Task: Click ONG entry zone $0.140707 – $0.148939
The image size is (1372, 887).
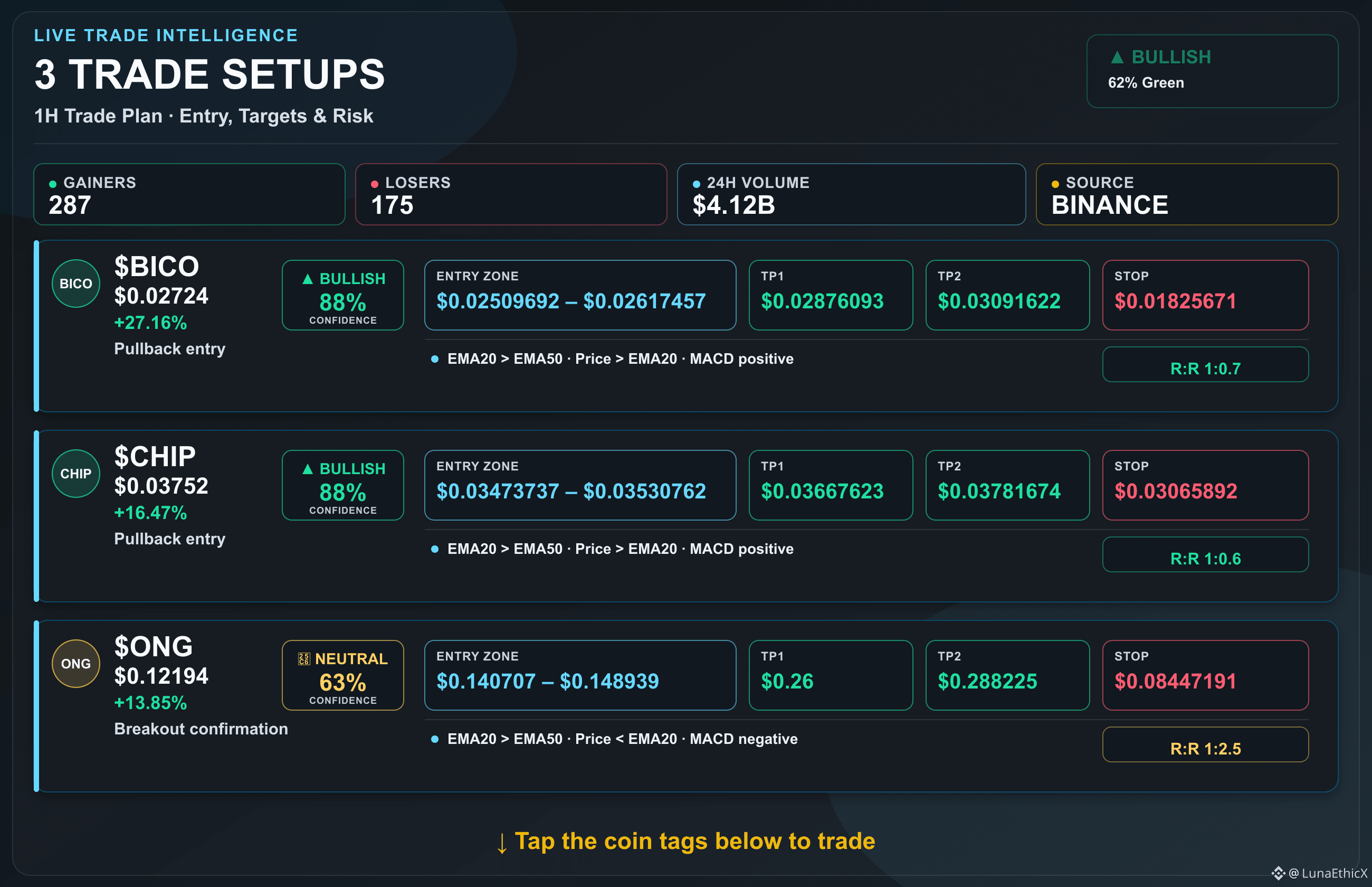Action: pyautogui.click(x=580, y=675)
